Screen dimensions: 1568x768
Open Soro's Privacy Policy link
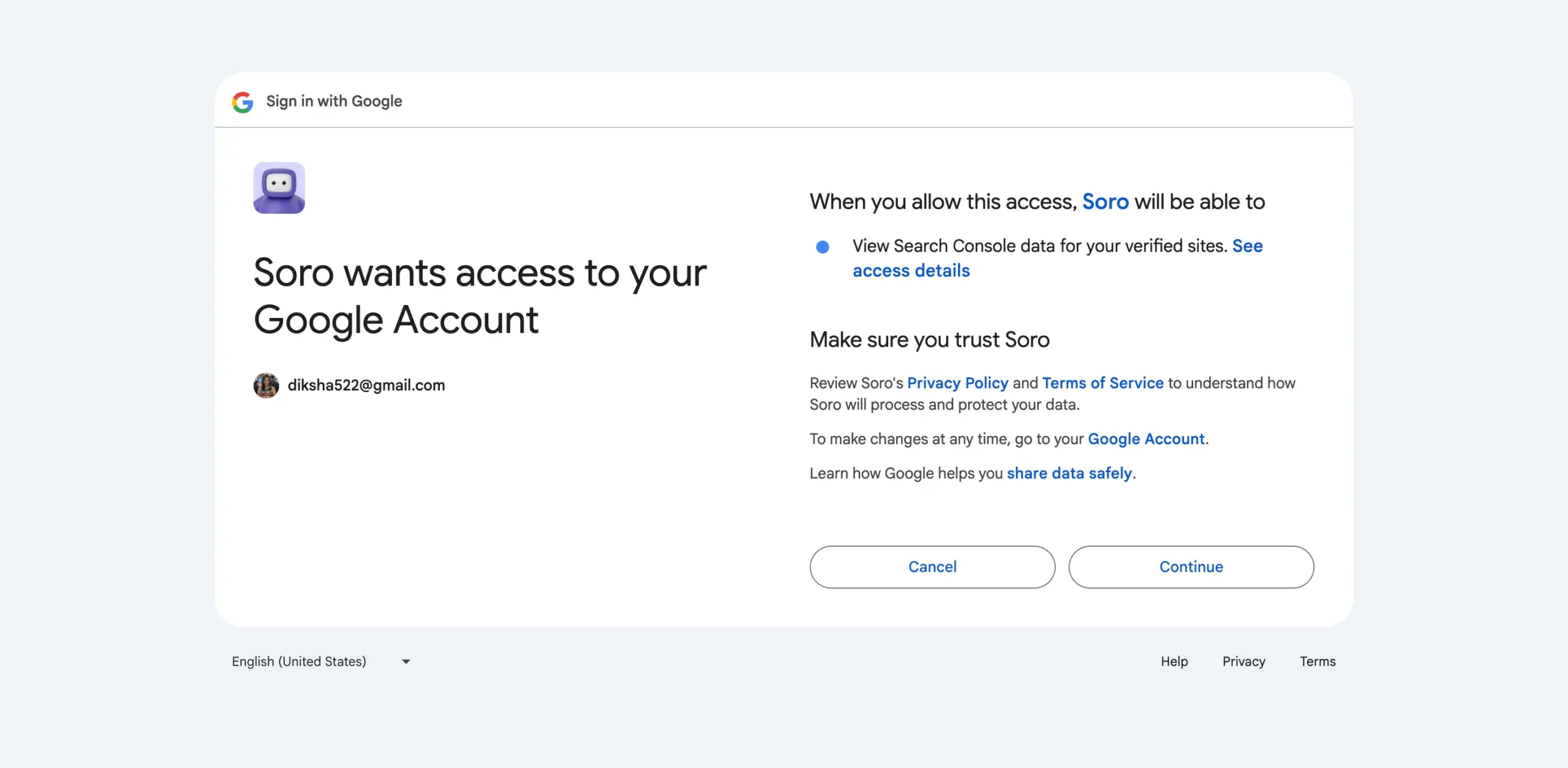(x=957, y=383)
